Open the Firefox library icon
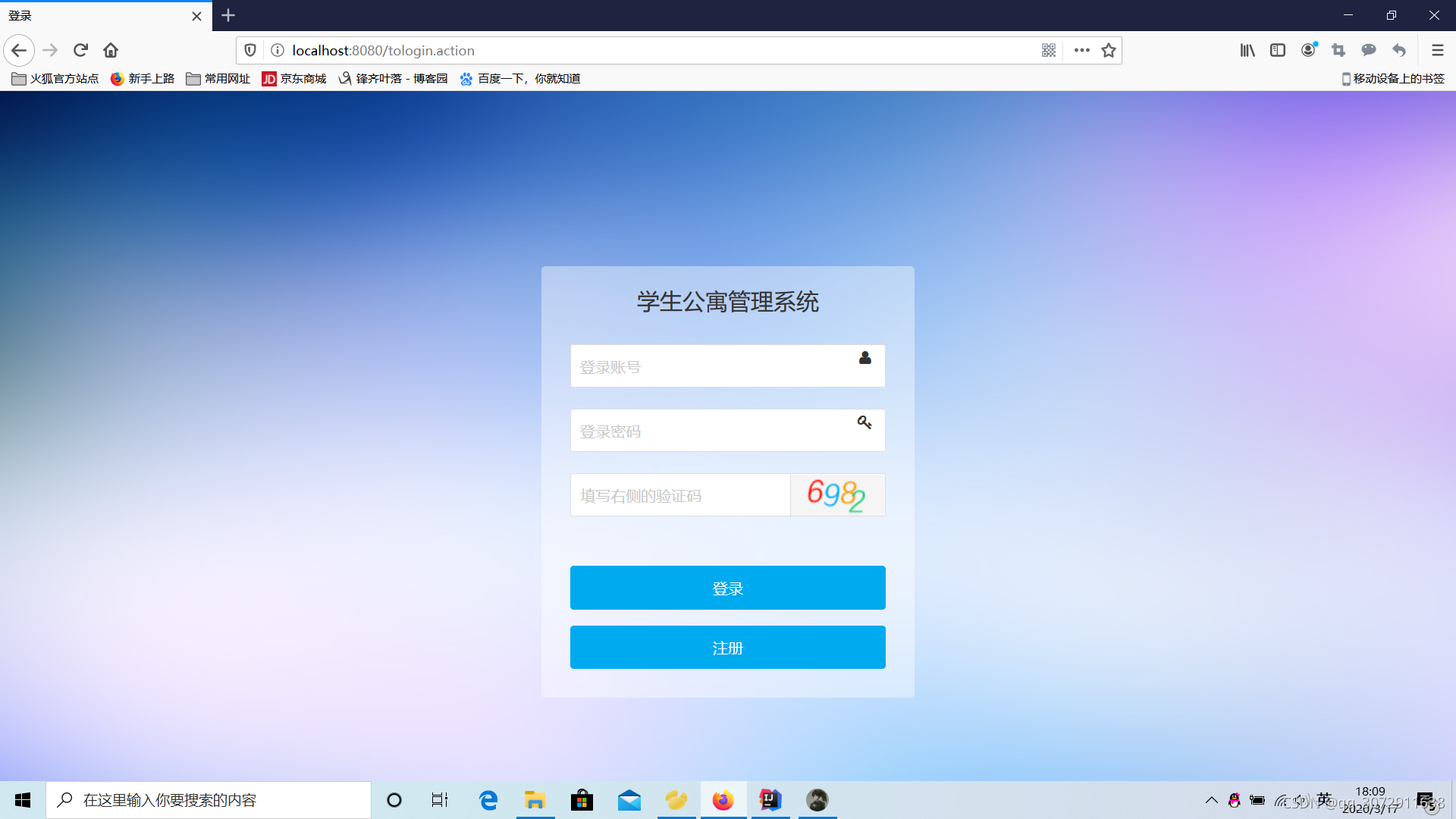This screenshot has width=1456, height=819. pos(1247,50)
